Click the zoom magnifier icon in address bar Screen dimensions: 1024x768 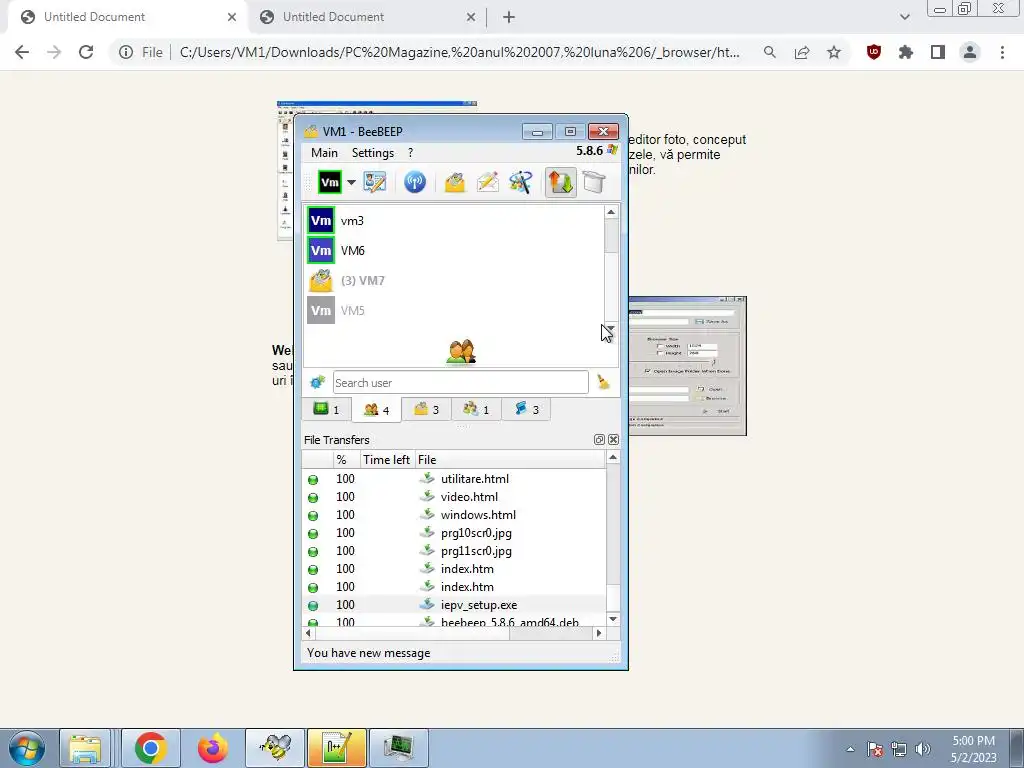(770, 52)
